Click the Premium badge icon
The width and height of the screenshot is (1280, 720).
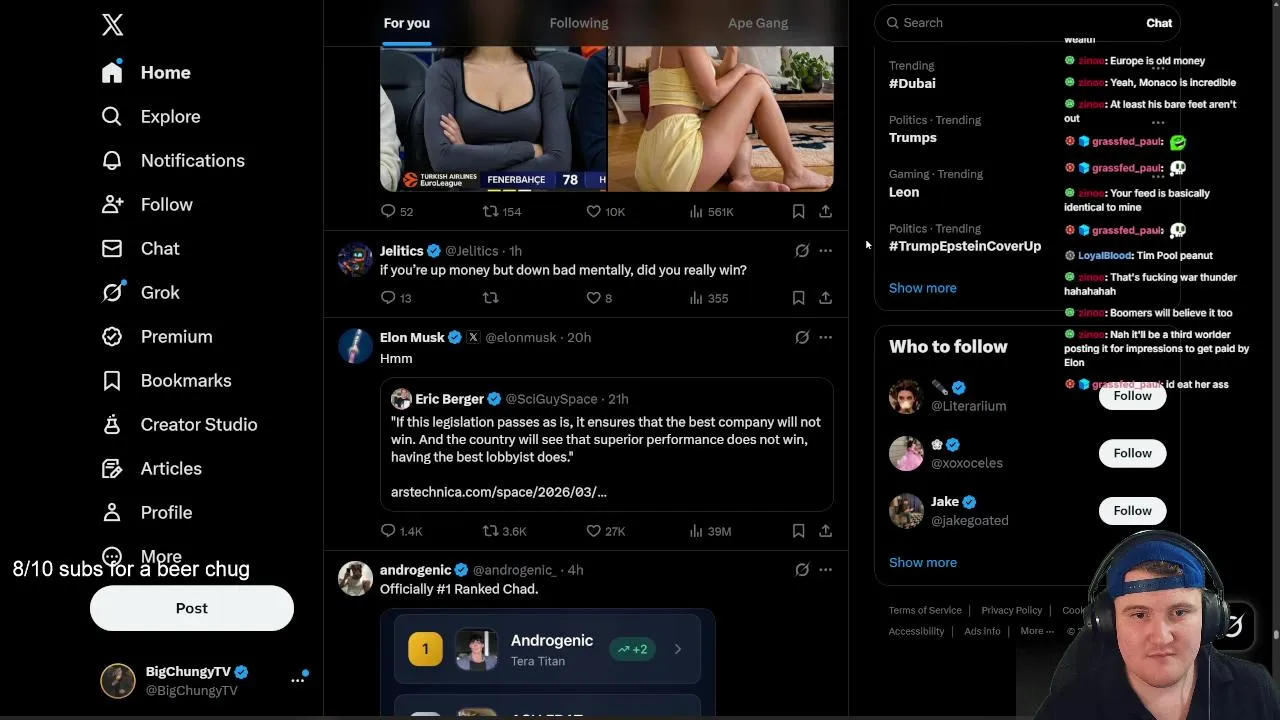point(112,336)
